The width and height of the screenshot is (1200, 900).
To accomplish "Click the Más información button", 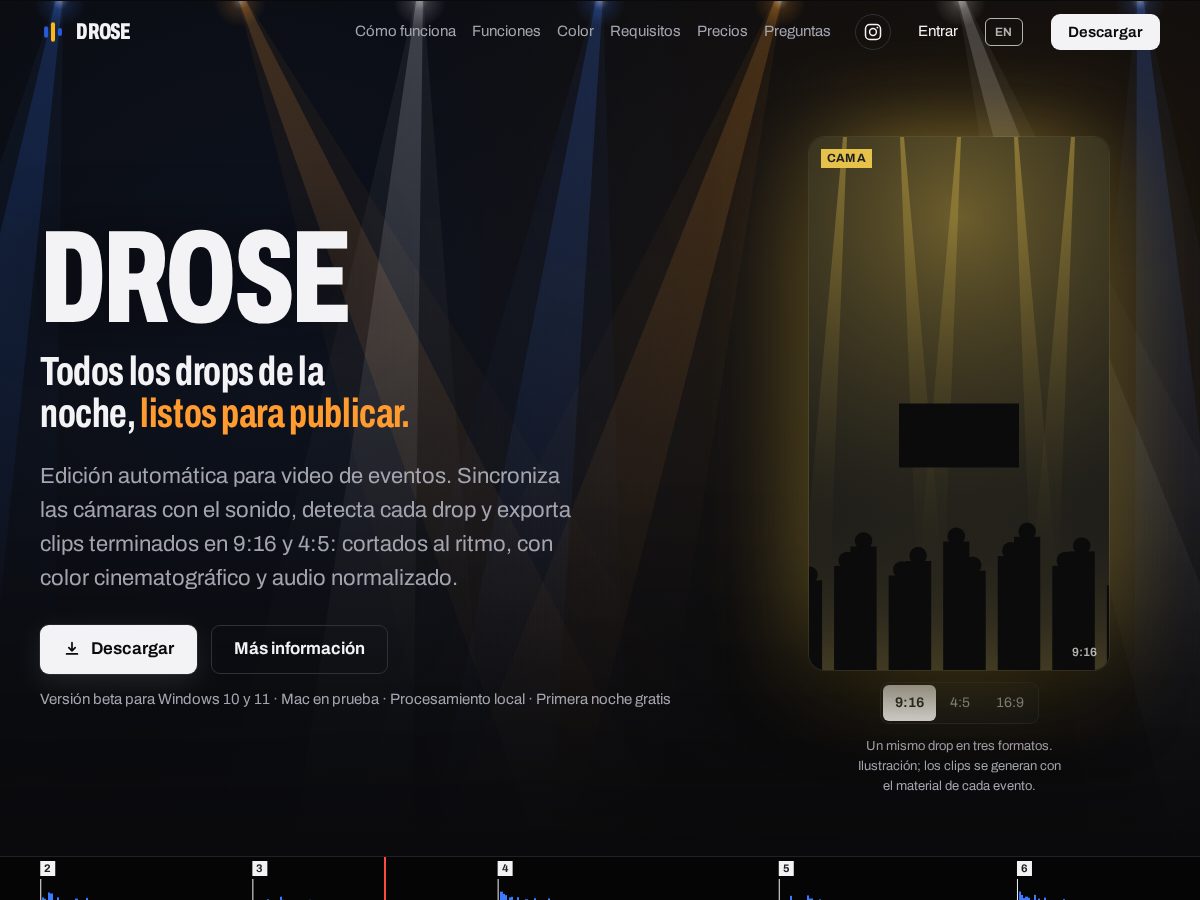I will [299, 649].
